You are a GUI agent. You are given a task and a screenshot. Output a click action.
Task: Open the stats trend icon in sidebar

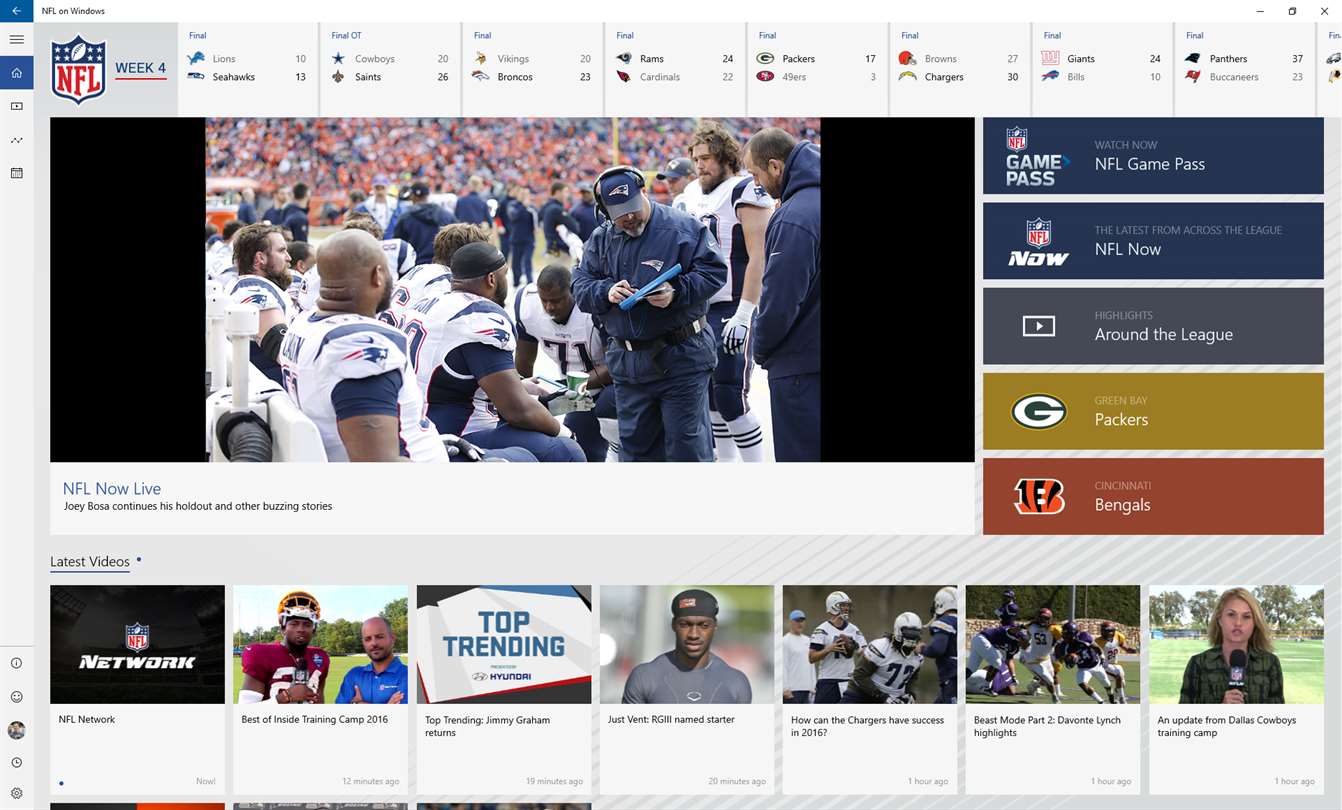tap(16, 140)
